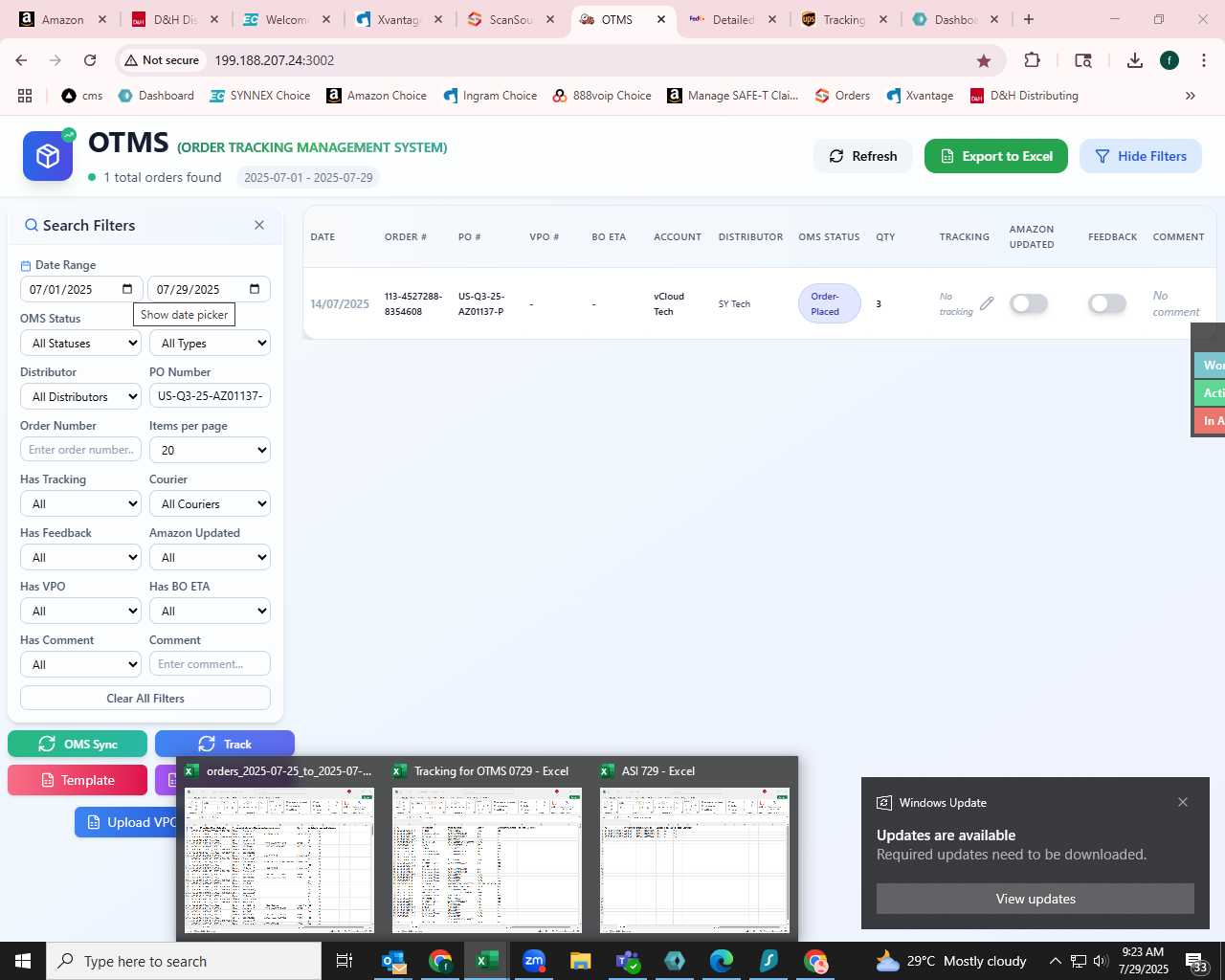Screen dimensions: 1225x980
Task: Open Chrome profile avatar icon
Action: pos(1169,60)
